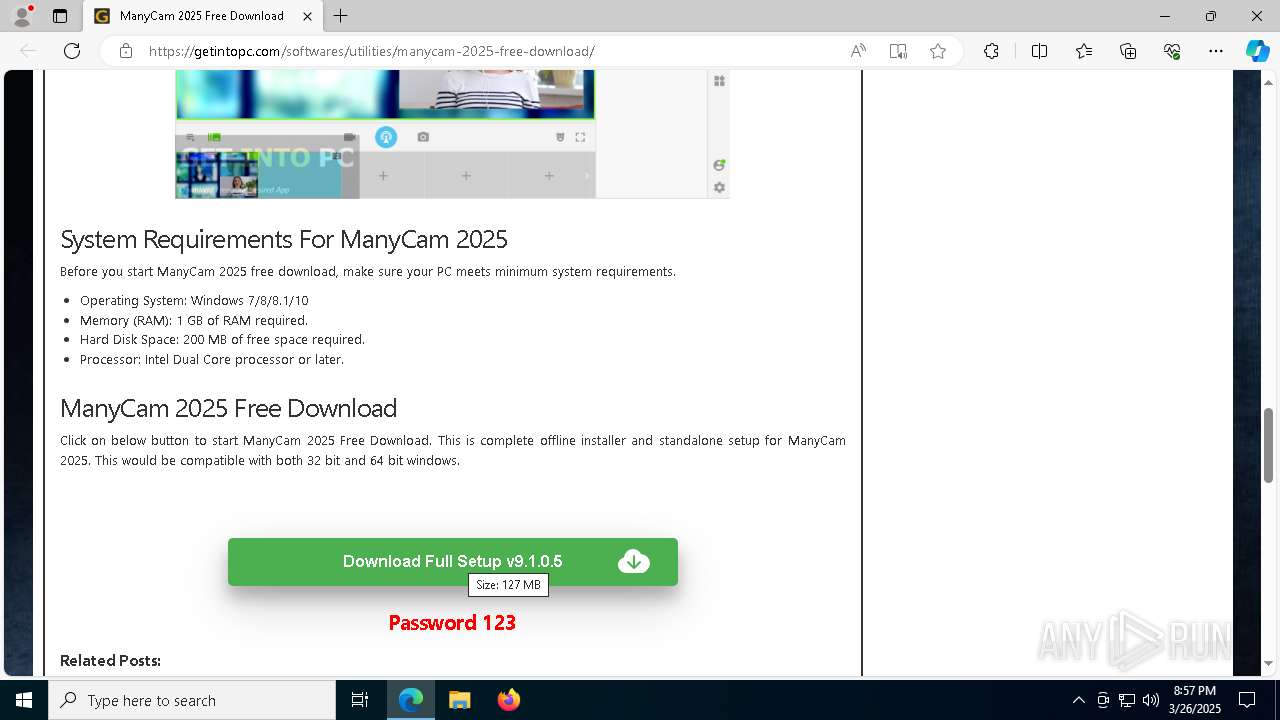Open the Collections icon
This screenshot has height=720, width=1280.
pos(1128,51)
